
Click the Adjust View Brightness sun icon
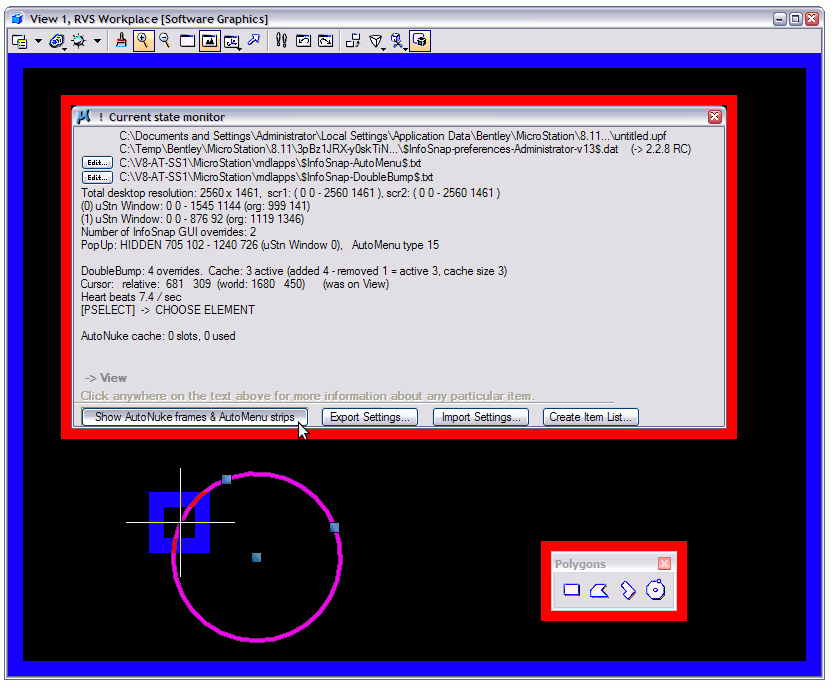79,41
